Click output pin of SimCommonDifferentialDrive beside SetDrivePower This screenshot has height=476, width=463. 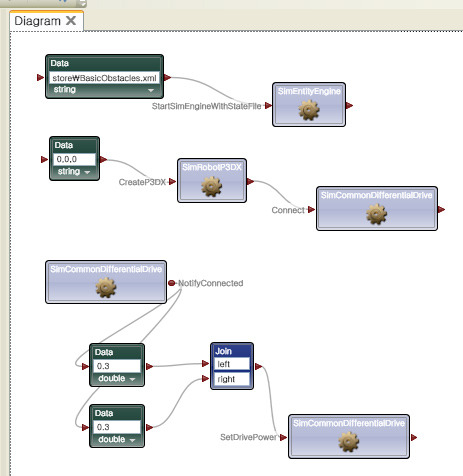414,437
